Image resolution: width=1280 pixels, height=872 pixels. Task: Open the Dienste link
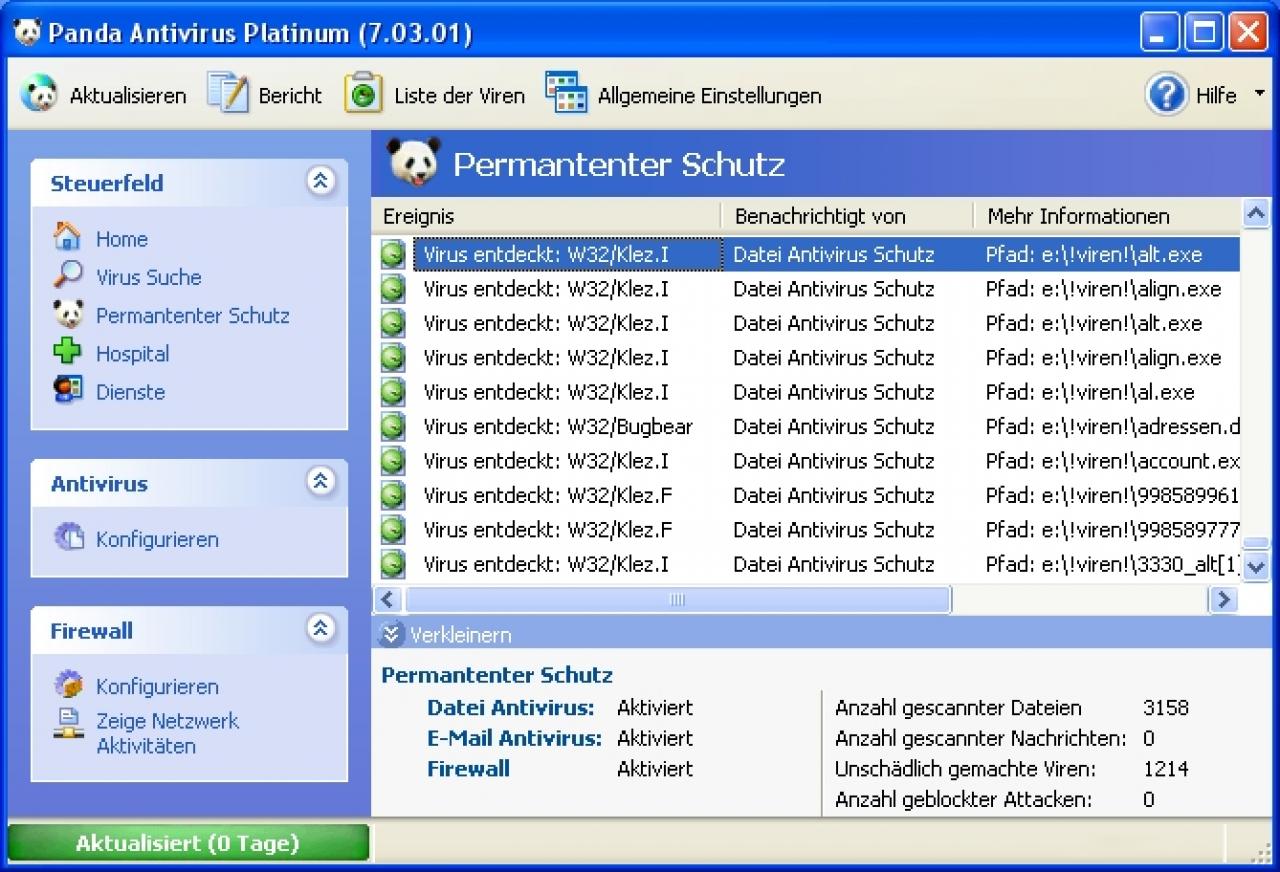[x=131, y=392]
